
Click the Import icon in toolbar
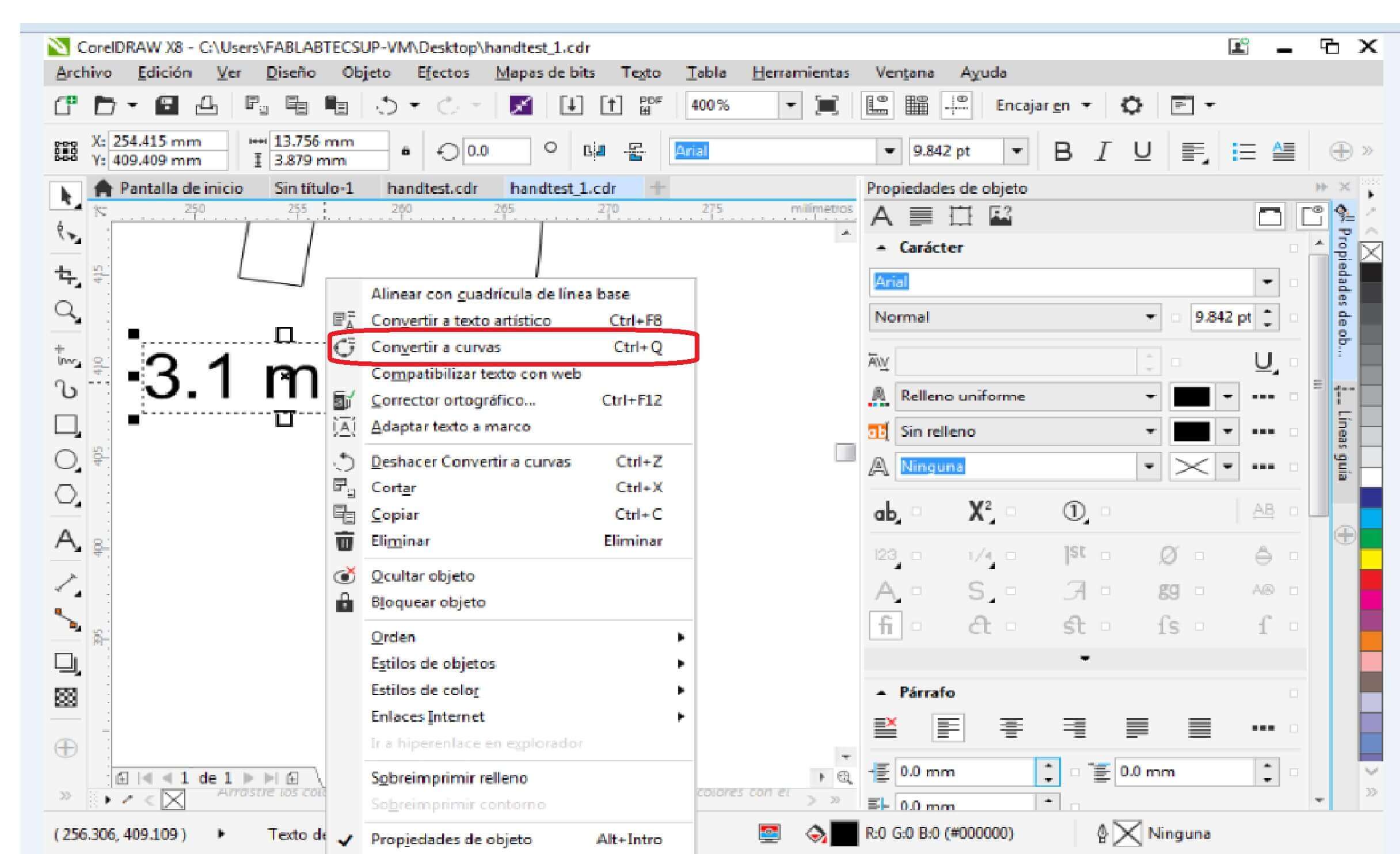pyautogui.click(x=571, y=105)
